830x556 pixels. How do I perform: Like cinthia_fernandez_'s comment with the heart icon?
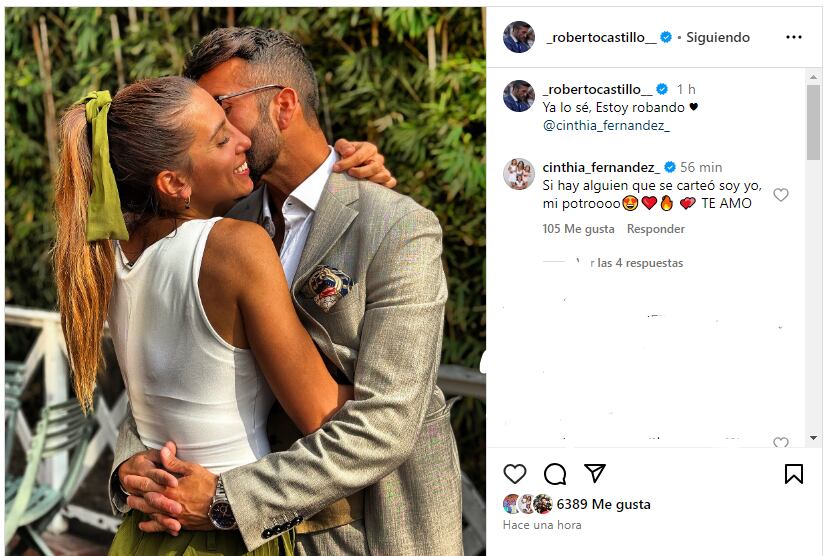tap(781, 195)
